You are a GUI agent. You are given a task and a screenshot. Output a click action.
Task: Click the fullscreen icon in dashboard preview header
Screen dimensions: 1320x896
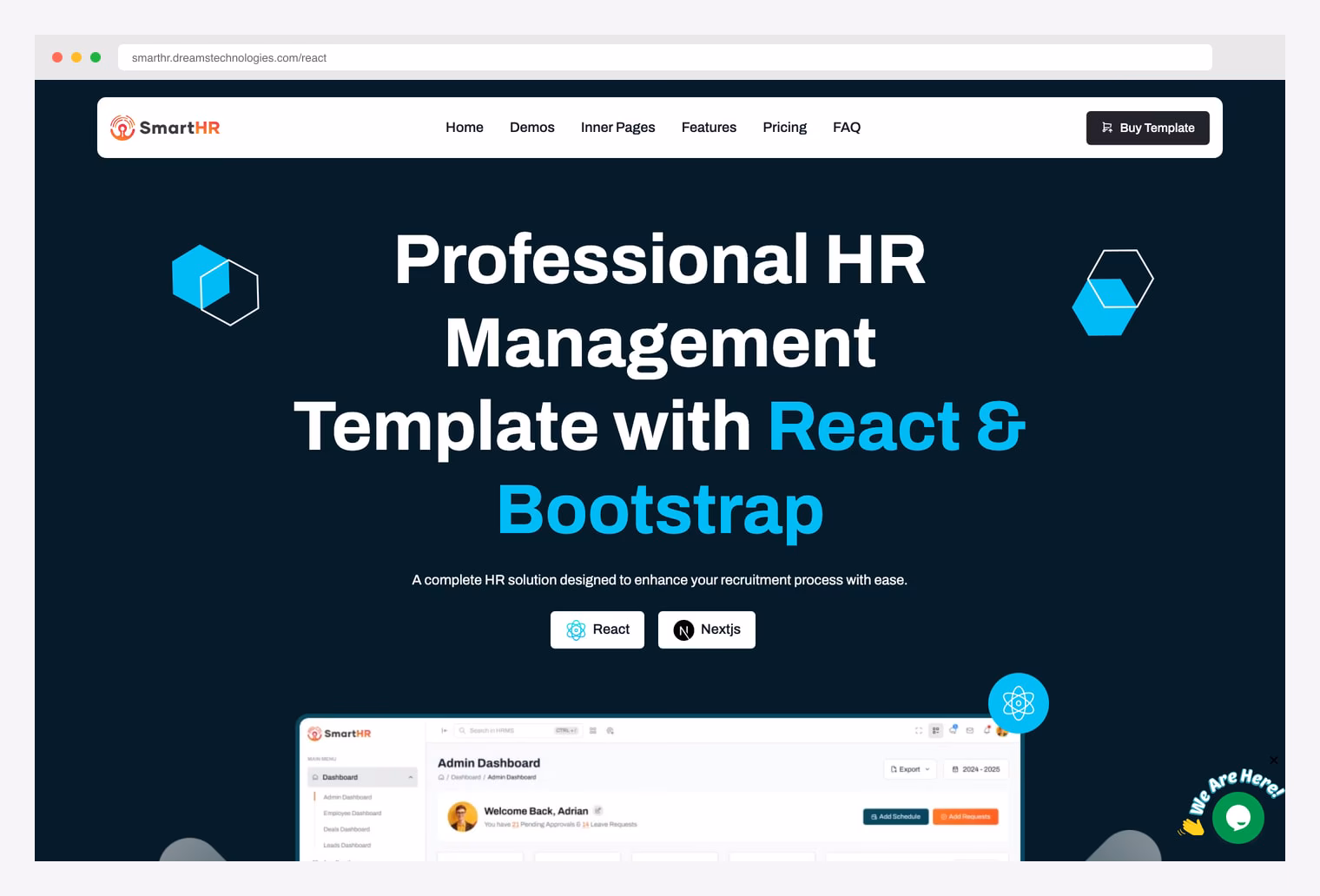(x=919, y=730)
